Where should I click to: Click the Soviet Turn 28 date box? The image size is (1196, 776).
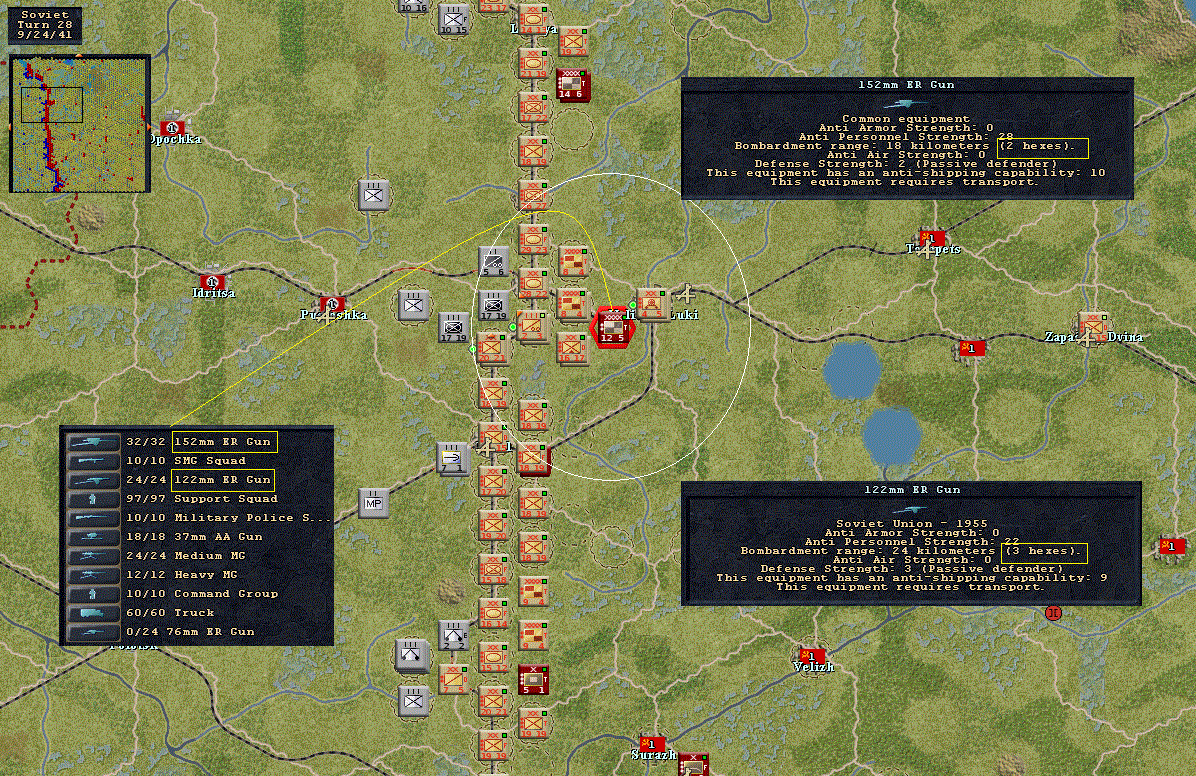[x=44, y=24]
